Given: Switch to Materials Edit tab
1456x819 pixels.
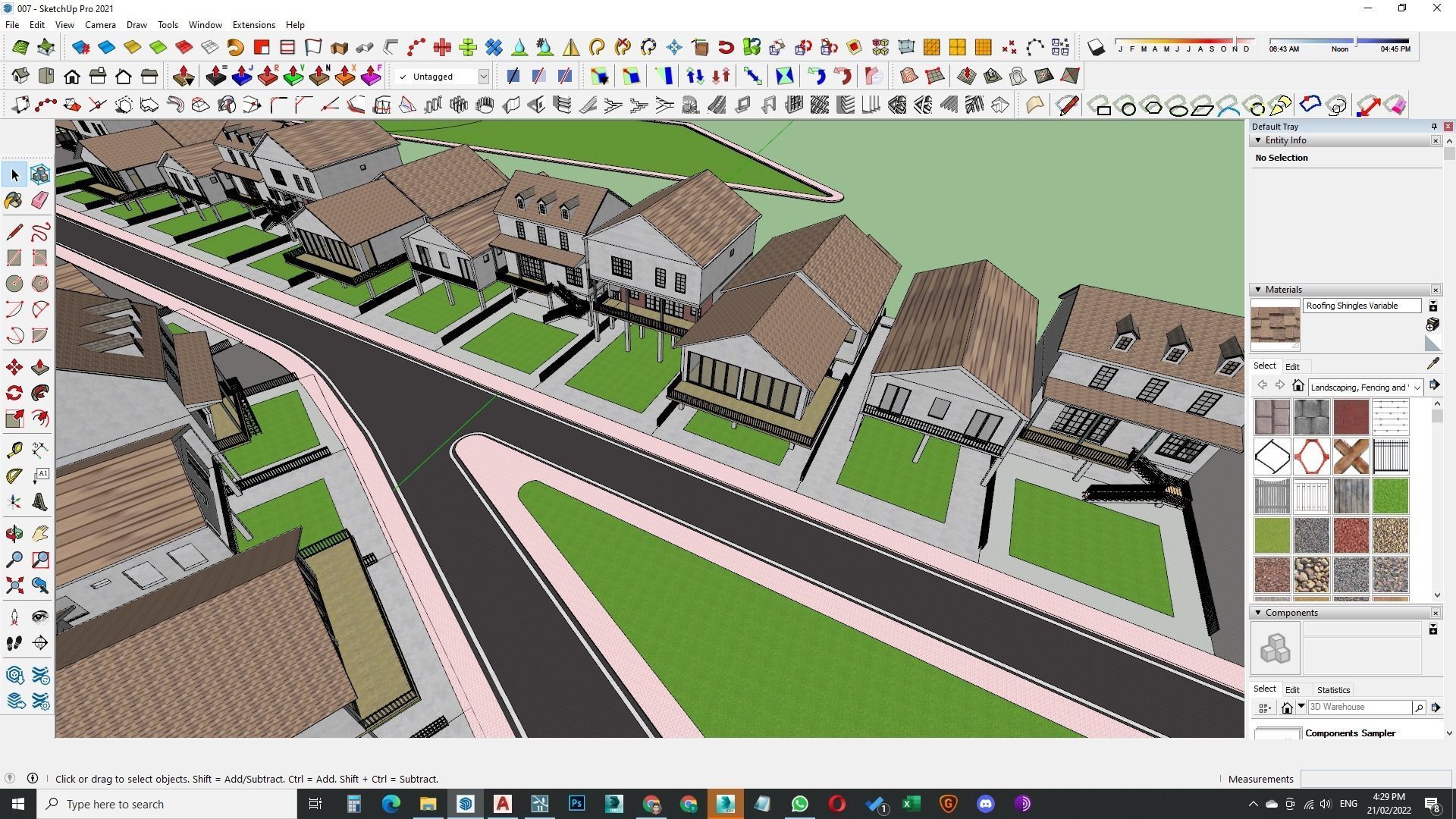Looking at the screenshot, I should click(x=1292, y=366).
